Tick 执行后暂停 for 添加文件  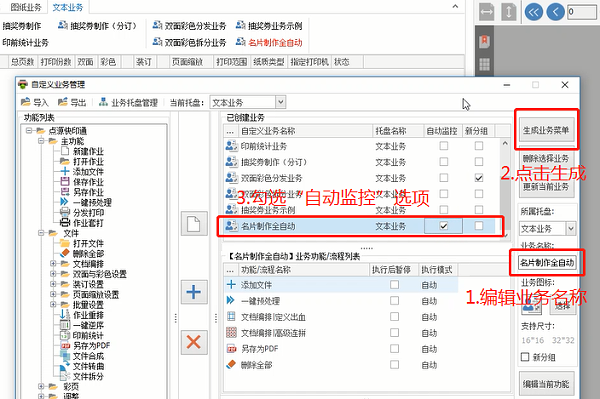click(x=394, y=285)
